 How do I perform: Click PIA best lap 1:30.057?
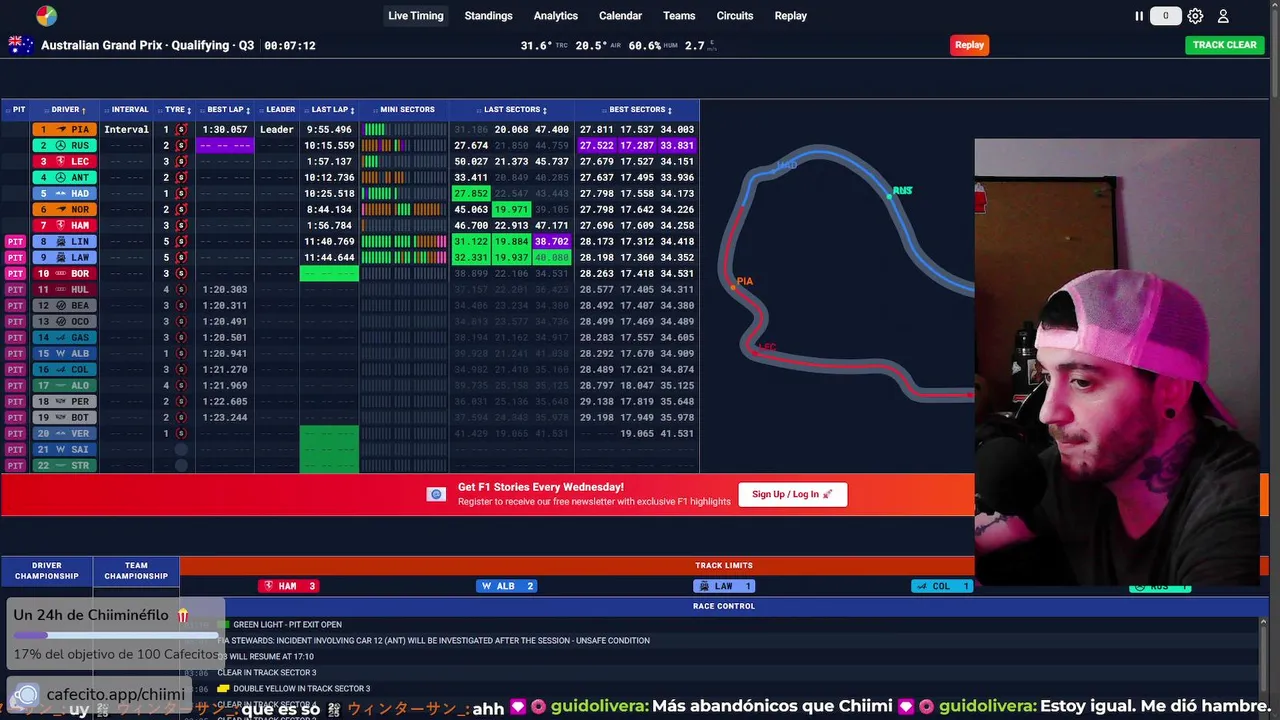tap(225, 130)
